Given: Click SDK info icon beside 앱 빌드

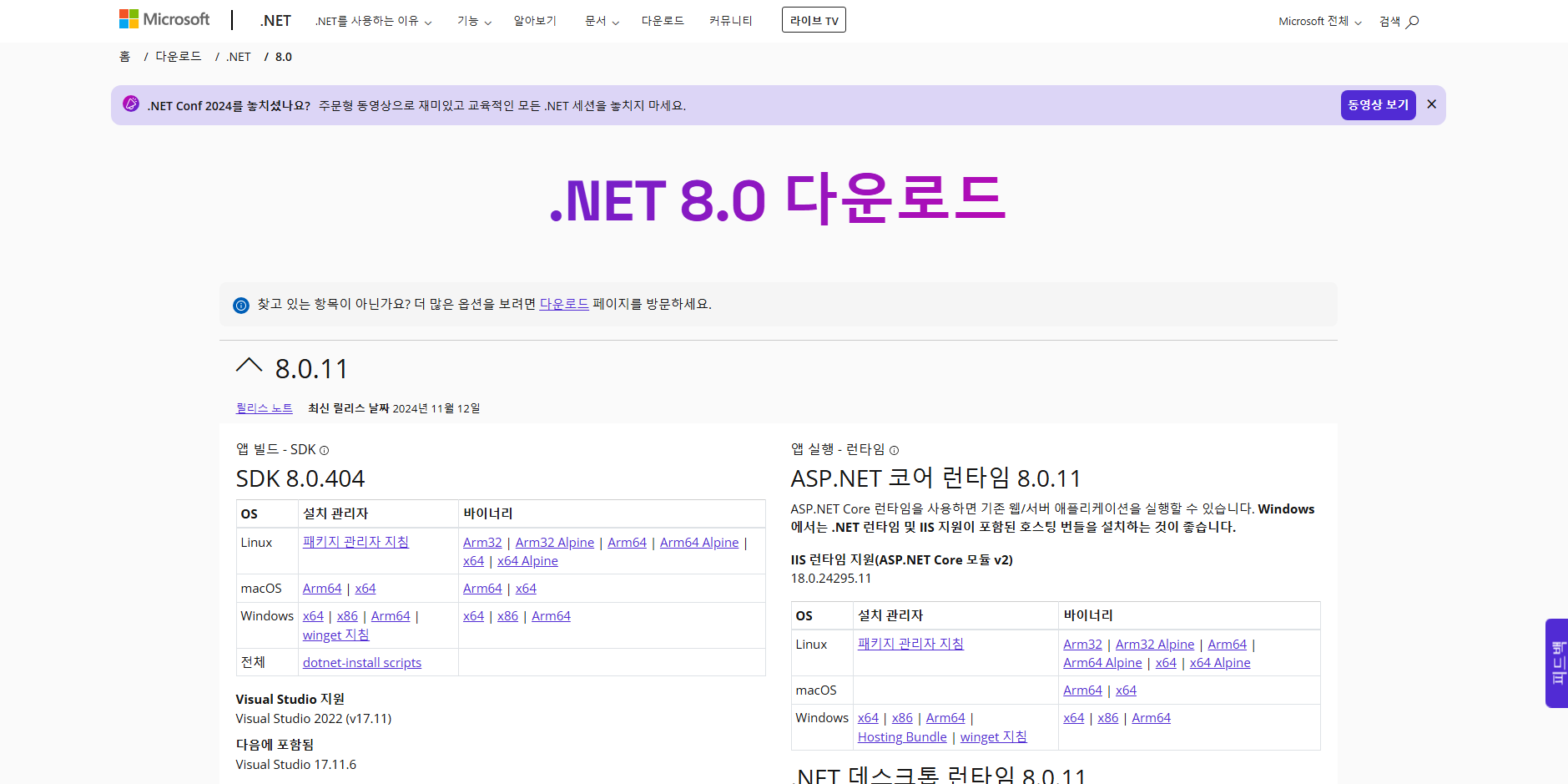Looking at the screenshot, I should tap(324, 451).
